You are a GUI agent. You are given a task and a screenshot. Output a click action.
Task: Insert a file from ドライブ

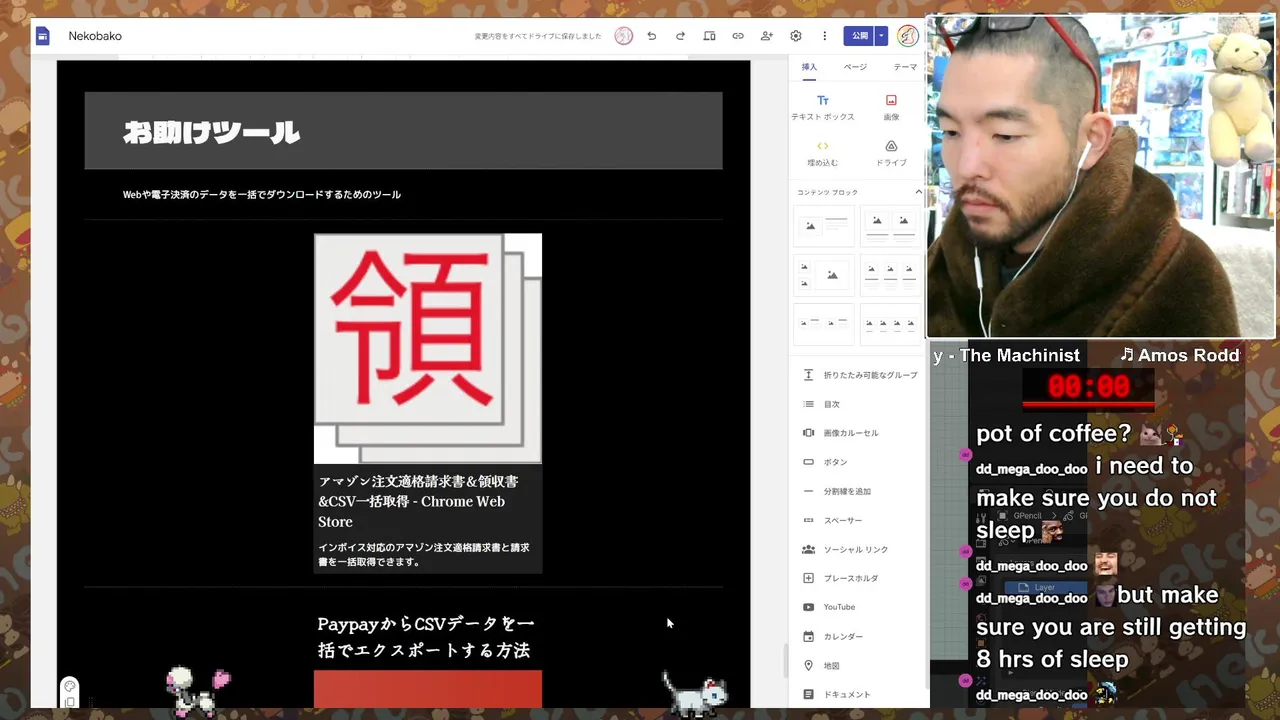click(x=891, y=153)
